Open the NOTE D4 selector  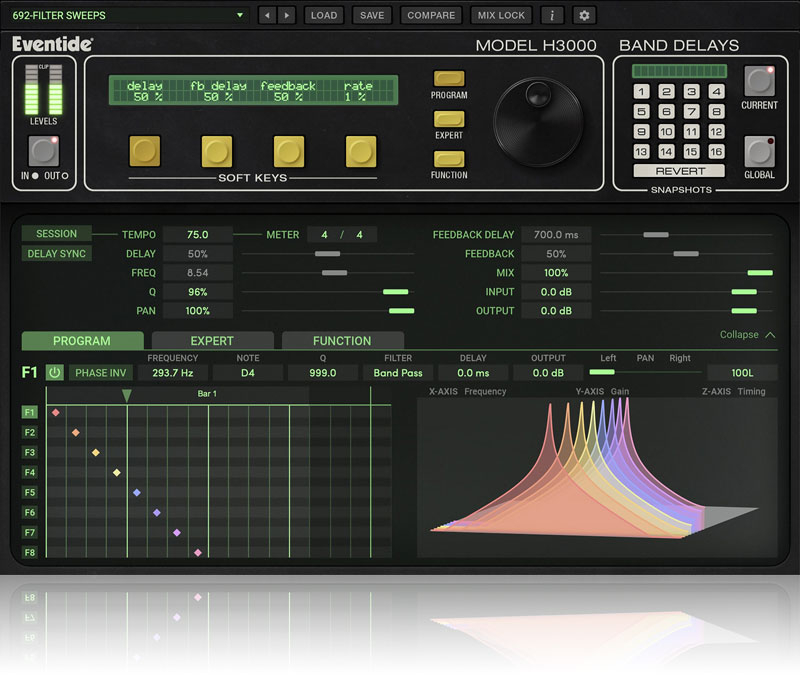pyautogui.click(x=247, y=373)
